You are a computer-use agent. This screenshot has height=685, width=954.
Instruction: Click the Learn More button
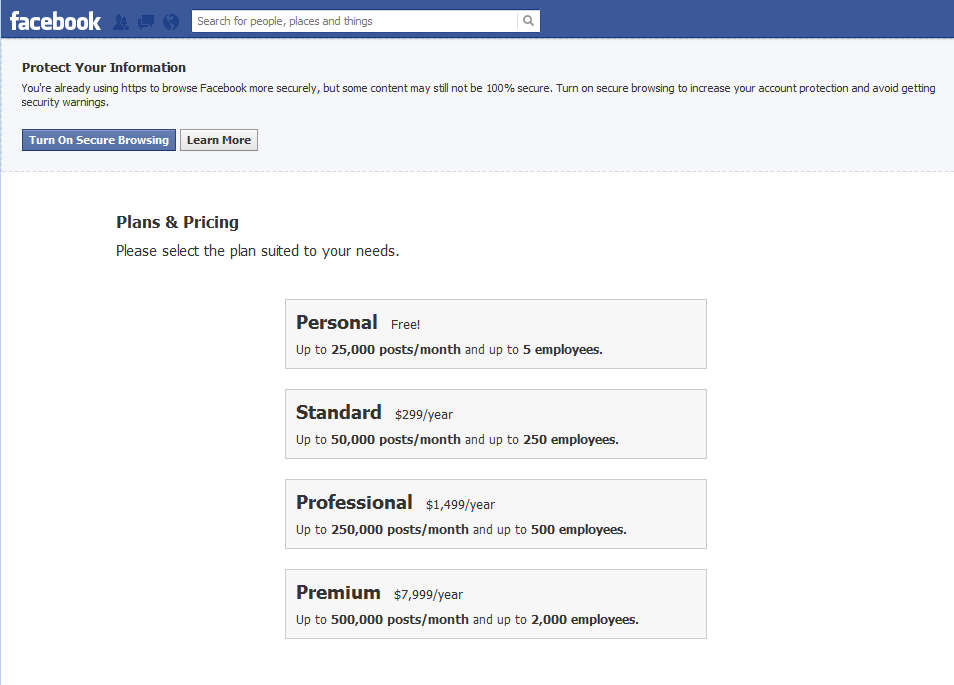point(218,140)
